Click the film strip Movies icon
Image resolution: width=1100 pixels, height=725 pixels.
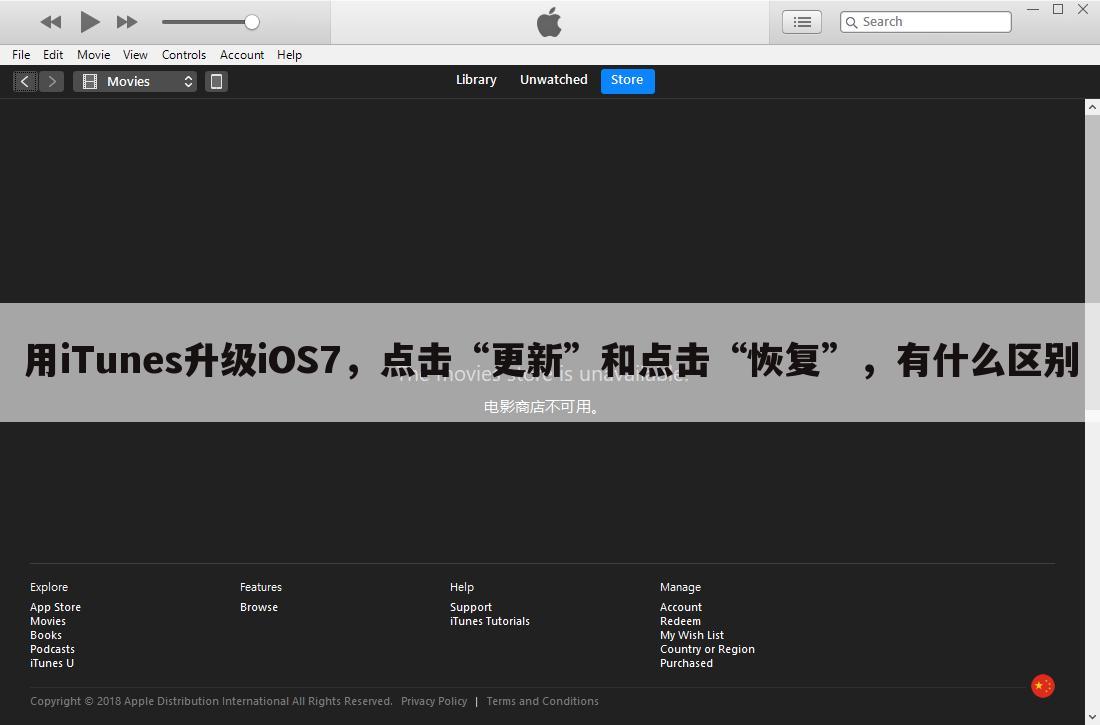[90, 81]
